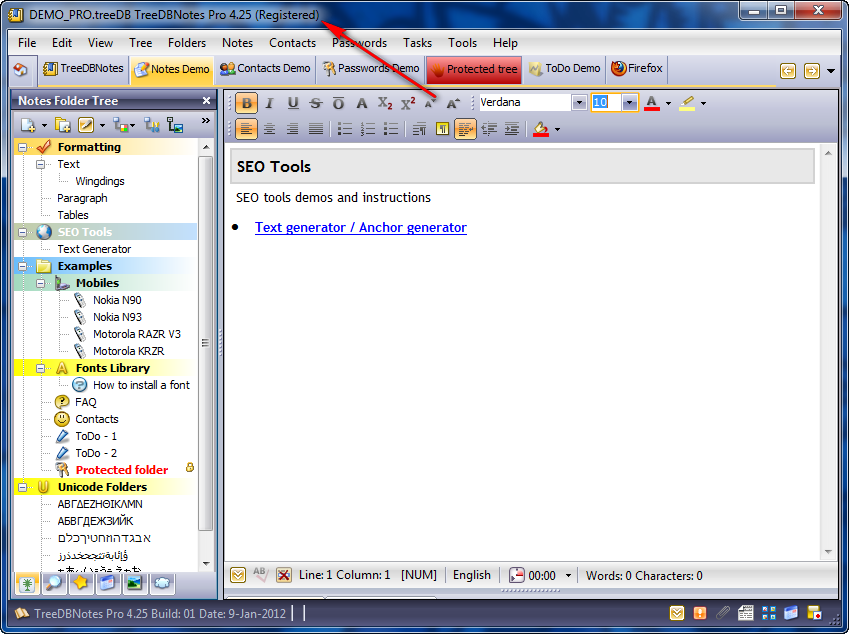
Task: Click the cloud panel icon below the tree
Action: point(162,584)
